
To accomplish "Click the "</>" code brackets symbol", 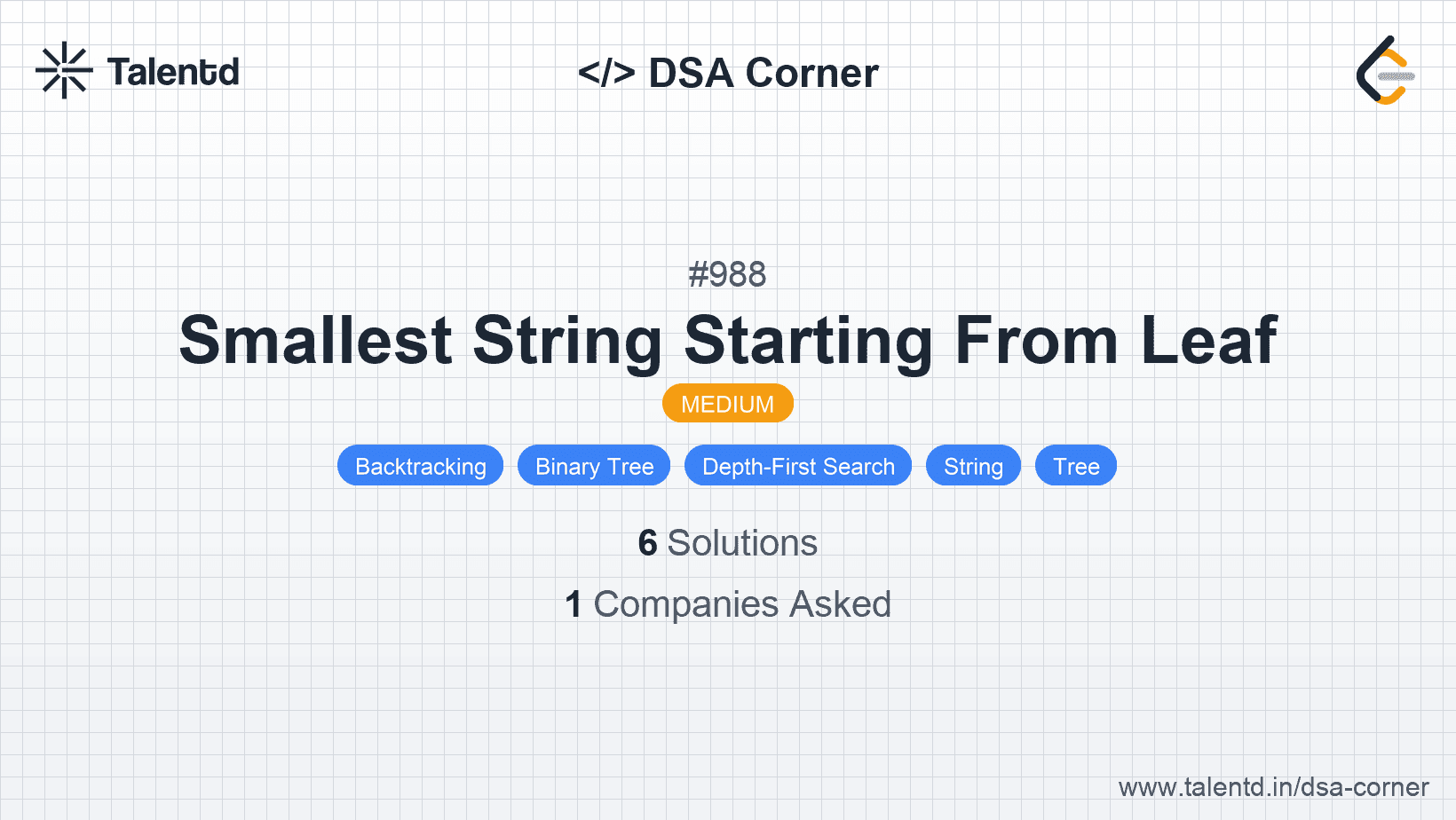I will (x=606, y=73).
